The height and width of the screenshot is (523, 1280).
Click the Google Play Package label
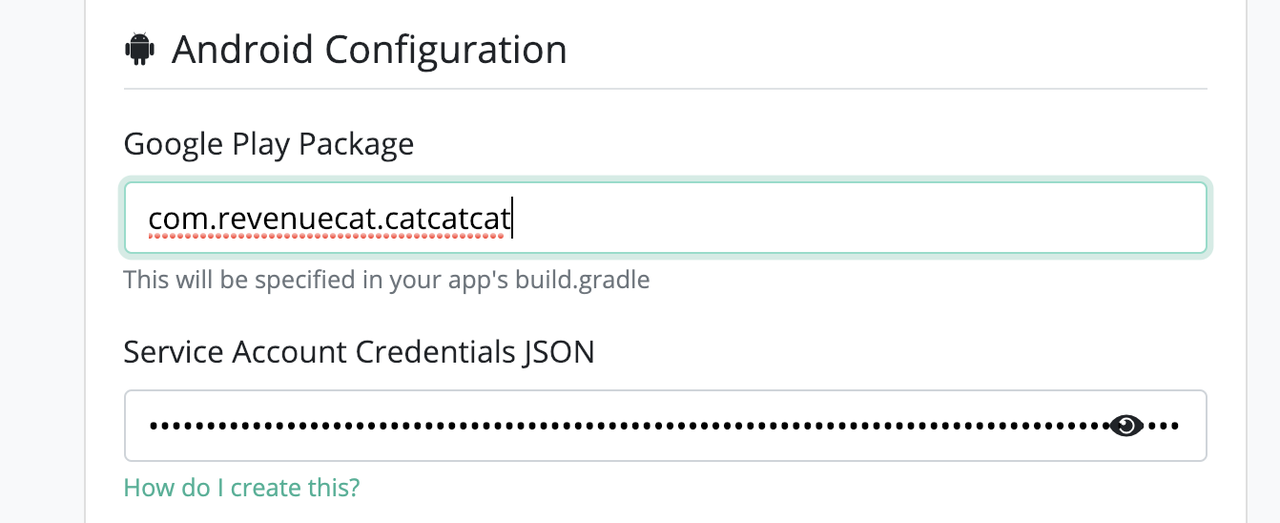pos(269,145)
